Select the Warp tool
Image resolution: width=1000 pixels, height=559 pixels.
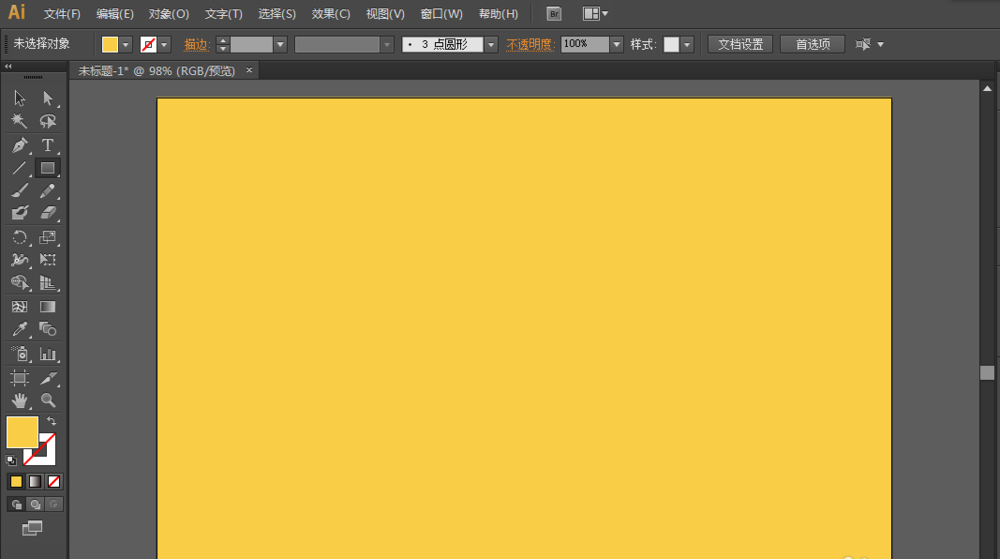click(19, 259)
